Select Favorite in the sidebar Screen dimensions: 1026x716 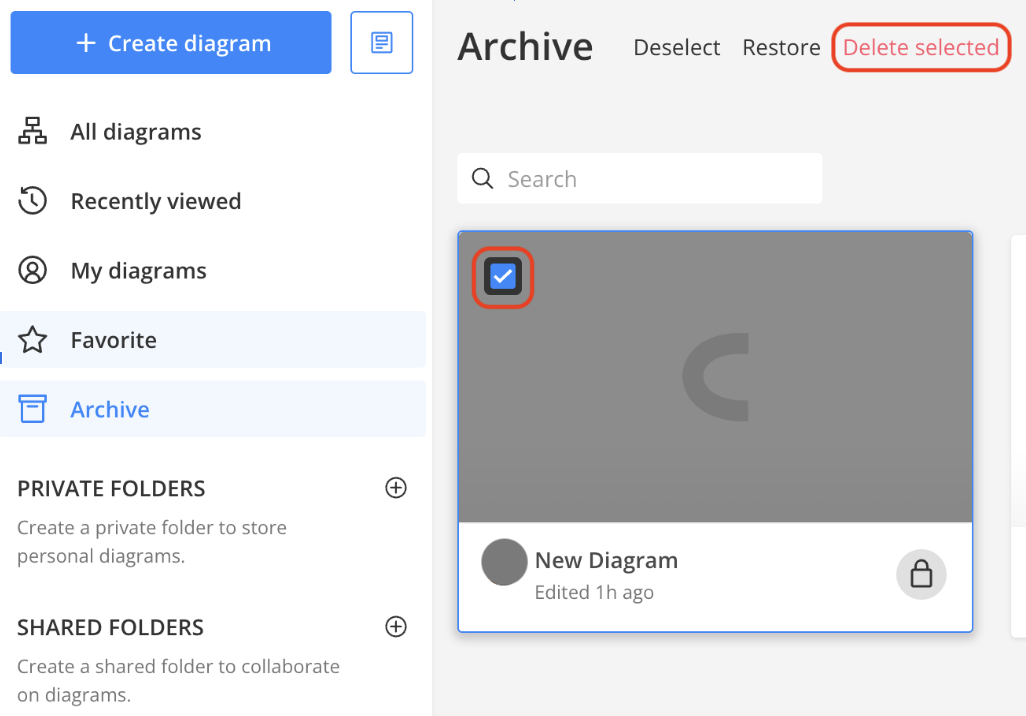click(x=213, y=340)
